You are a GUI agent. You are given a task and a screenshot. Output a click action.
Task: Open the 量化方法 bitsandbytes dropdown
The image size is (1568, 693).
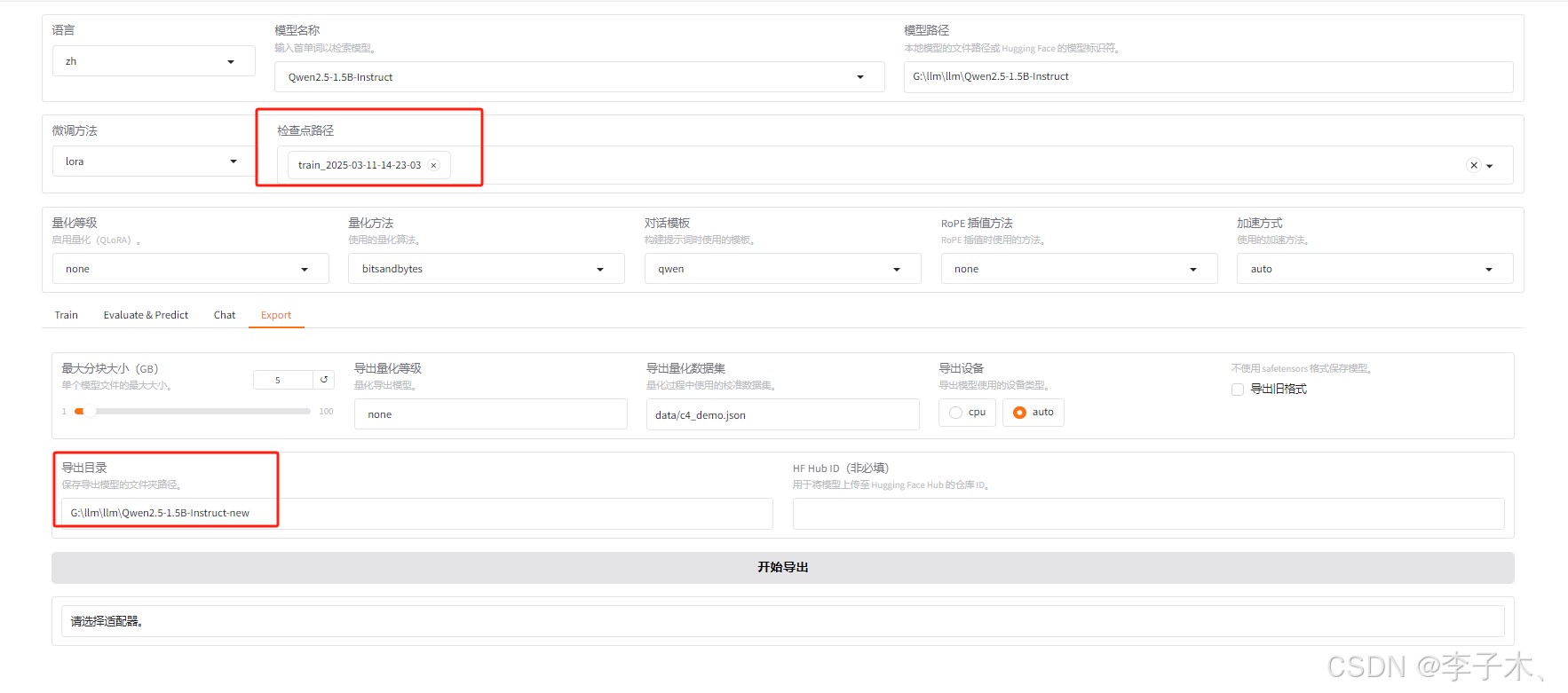point(486,269)
